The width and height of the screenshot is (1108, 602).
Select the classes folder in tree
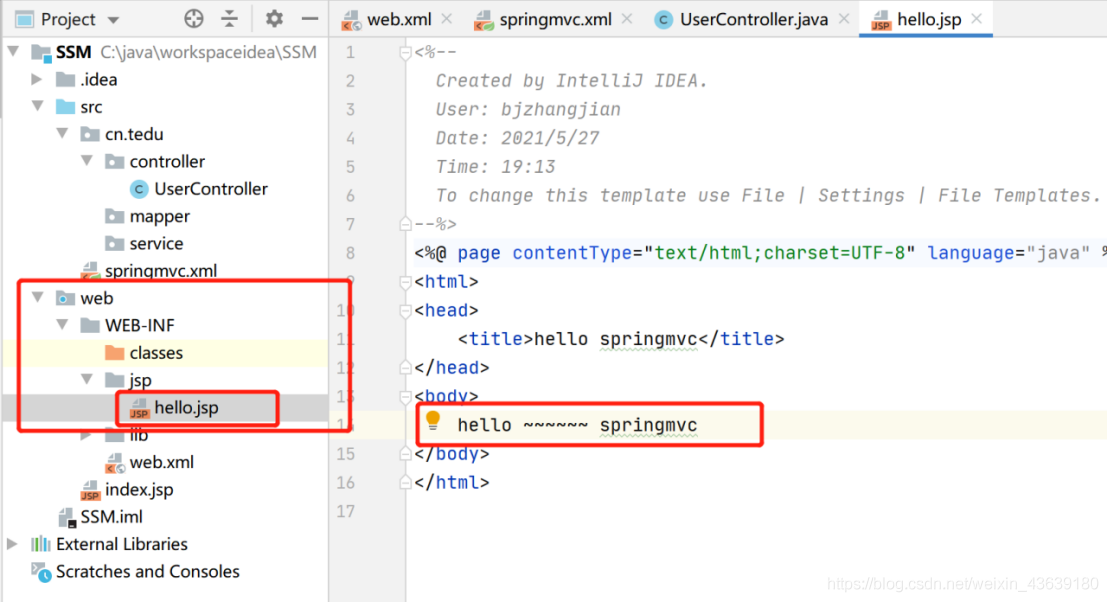coord(155,353)
